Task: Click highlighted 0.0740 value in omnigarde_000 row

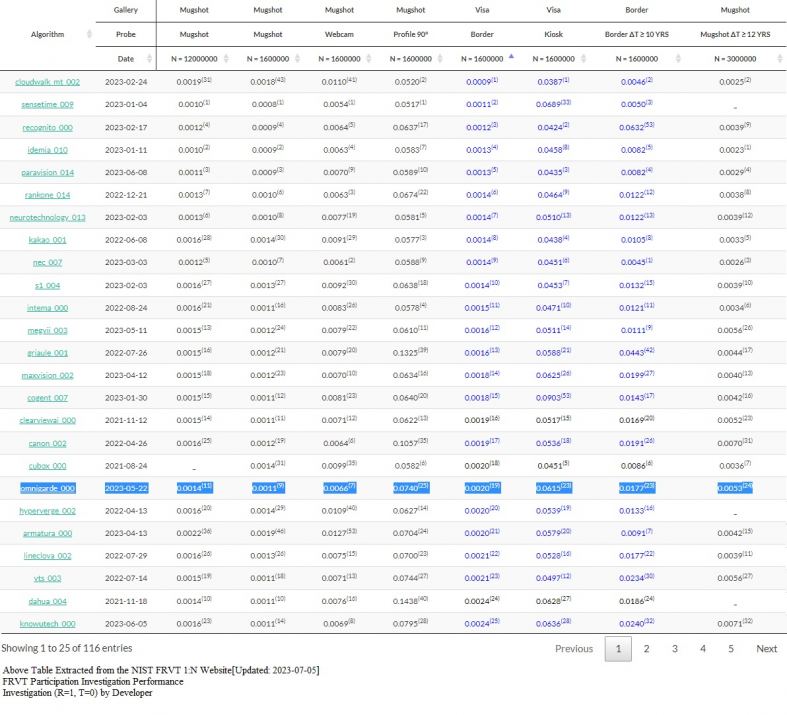Action: pyautogui.click(x=411, y=488)
